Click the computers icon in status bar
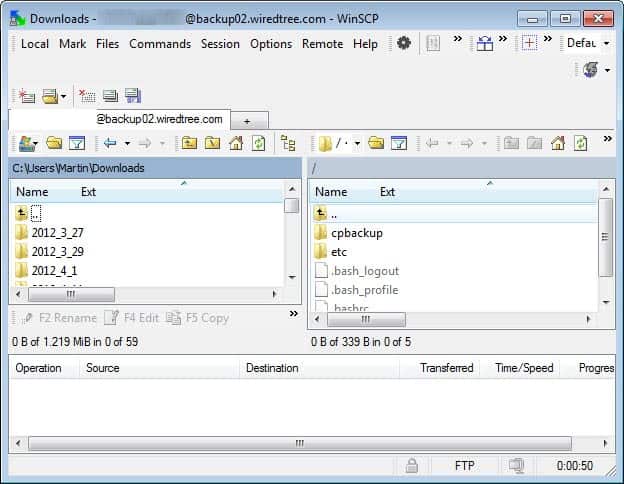The width and height of the screenshot is (624, 484). click(516, 465)
